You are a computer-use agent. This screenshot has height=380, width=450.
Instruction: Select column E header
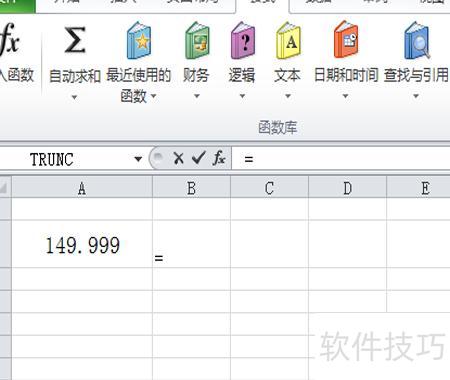point(419,188)
